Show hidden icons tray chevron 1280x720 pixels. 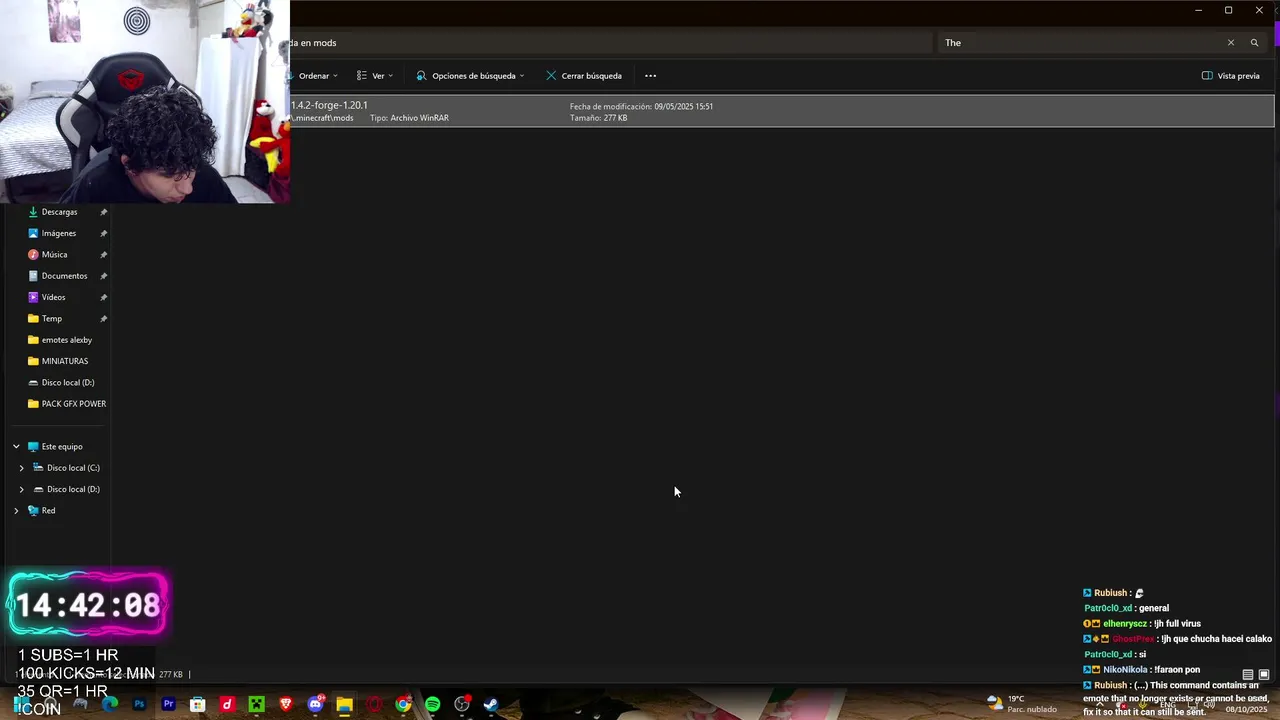point(1100,705)
